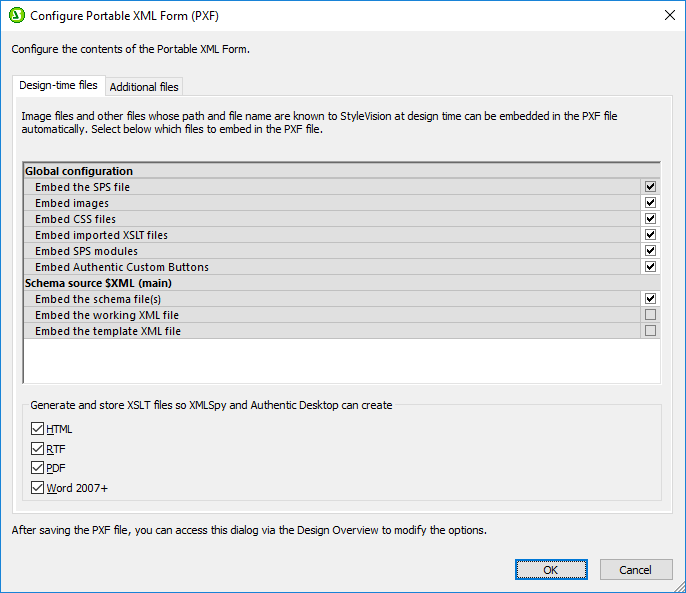Select the Design-time files tab

pyautogui.click(x=58, y=86)
